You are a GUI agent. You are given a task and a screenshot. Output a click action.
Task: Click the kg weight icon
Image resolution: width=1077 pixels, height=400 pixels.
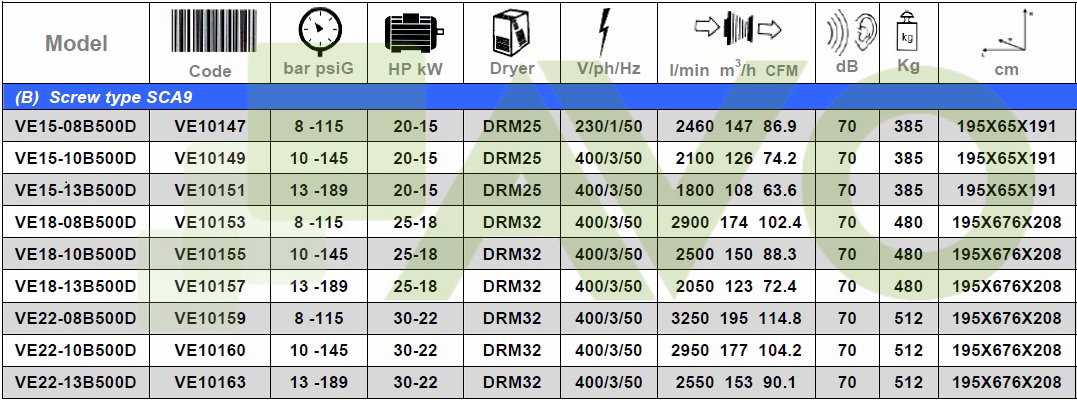908,32
